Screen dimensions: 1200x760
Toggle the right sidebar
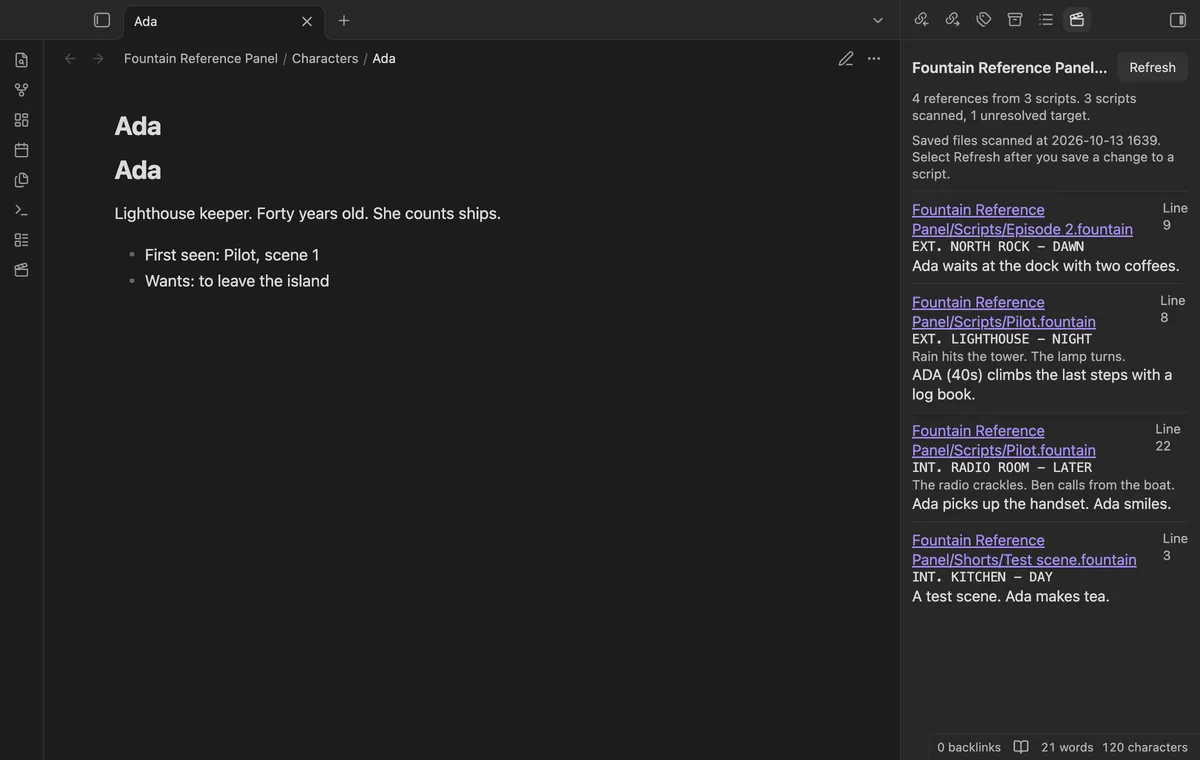click(x=1178, y=20)
